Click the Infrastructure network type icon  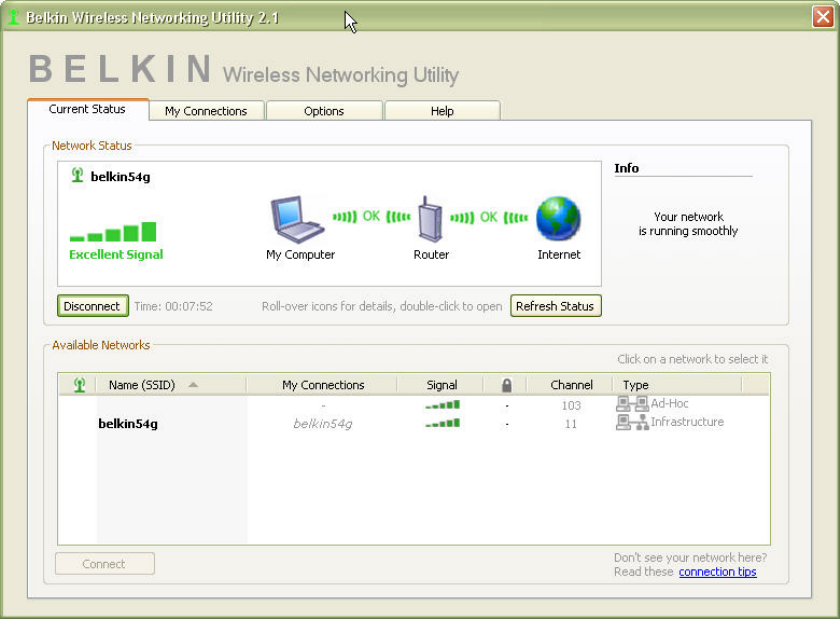[632, 422]
